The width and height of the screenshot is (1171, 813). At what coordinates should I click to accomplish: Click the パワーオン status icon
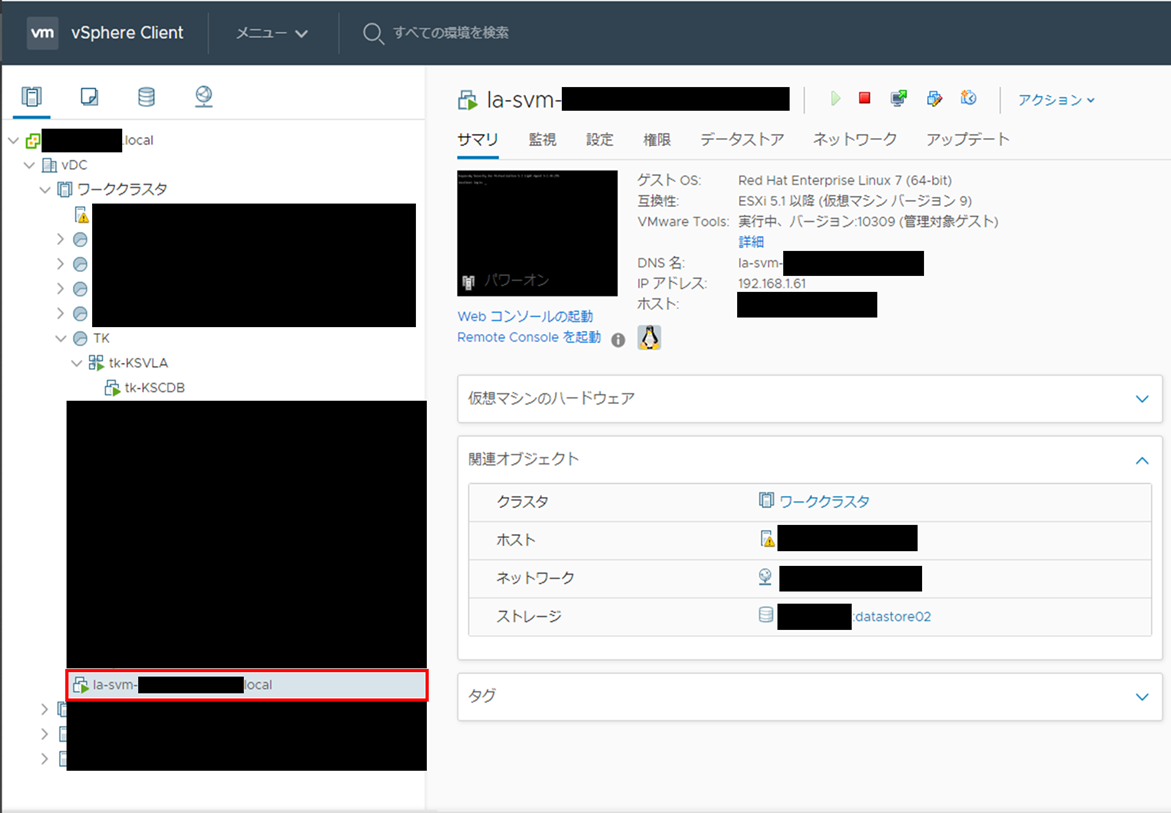click(468, 282)
